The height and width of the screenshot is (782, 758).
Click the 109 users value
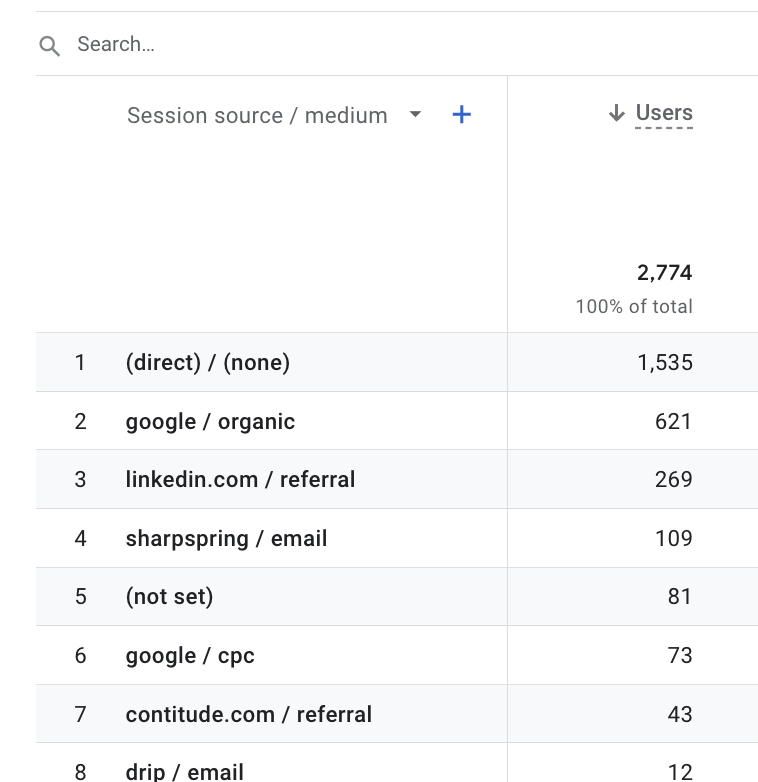(673, 539)
